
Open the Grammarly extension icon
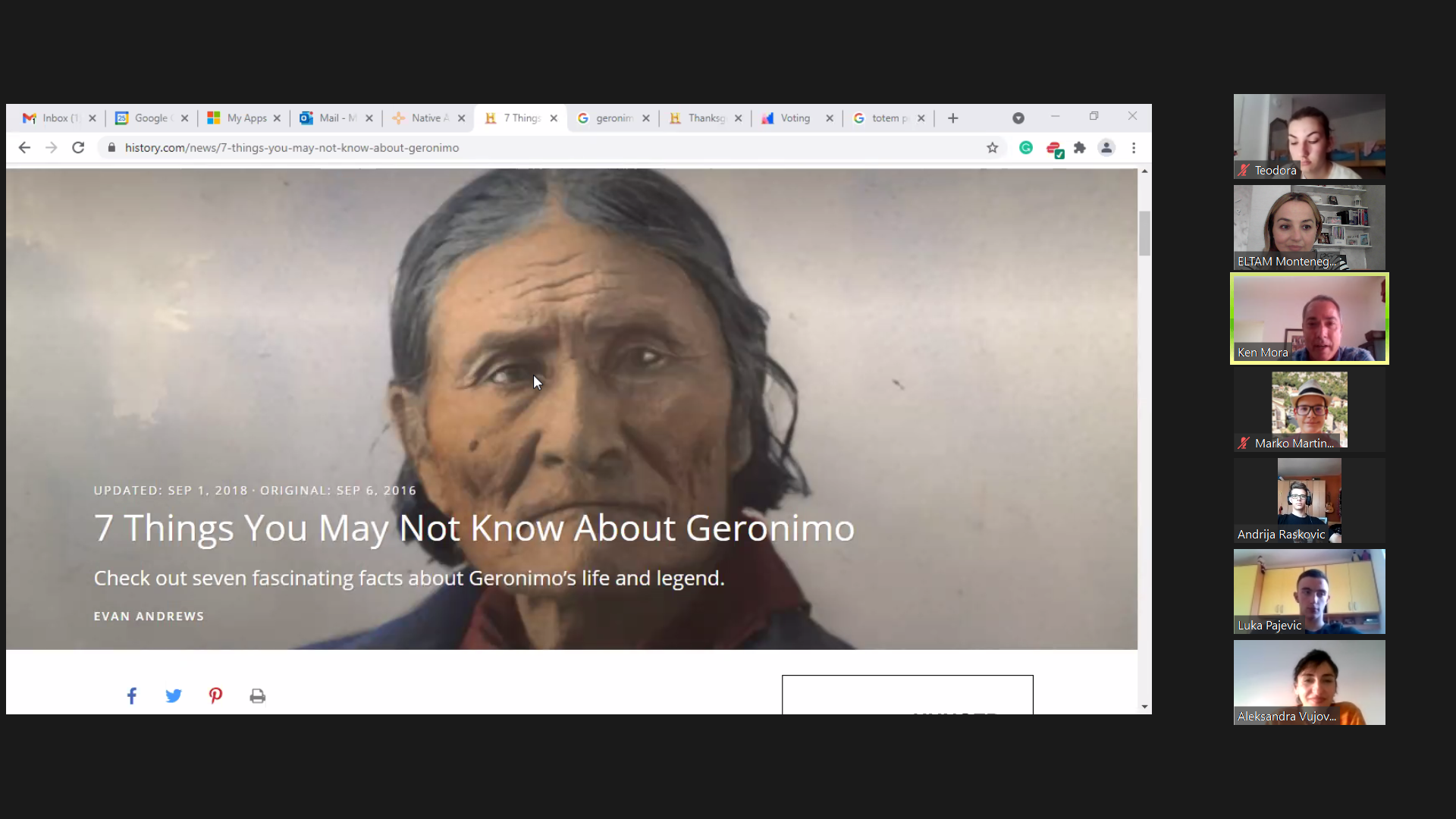[1026, 148]
